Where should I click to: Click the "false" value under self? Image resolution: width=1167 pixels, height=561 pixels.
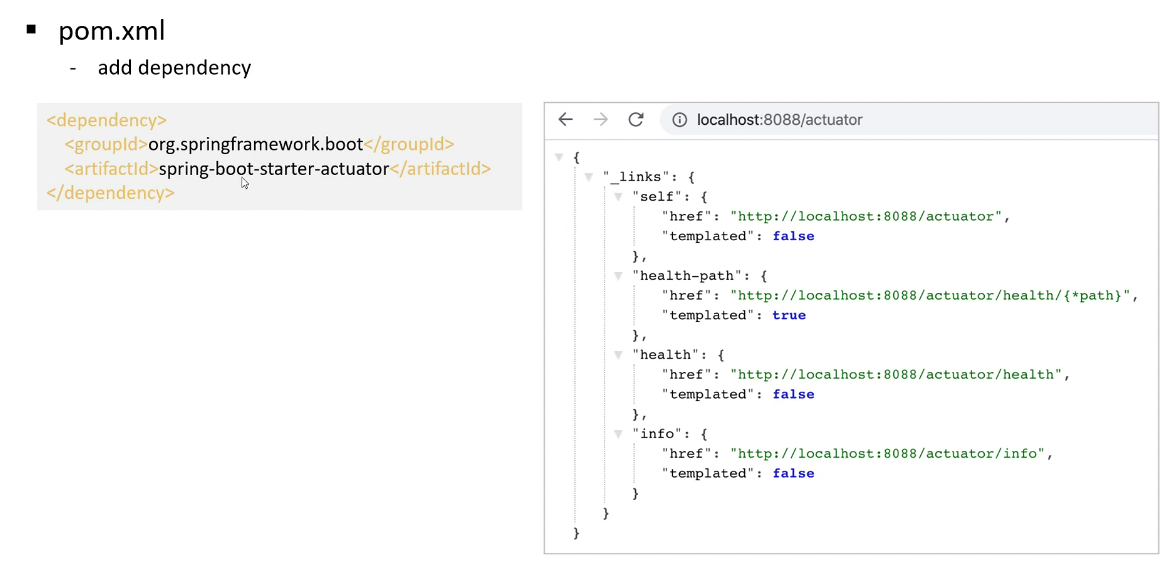793,236
